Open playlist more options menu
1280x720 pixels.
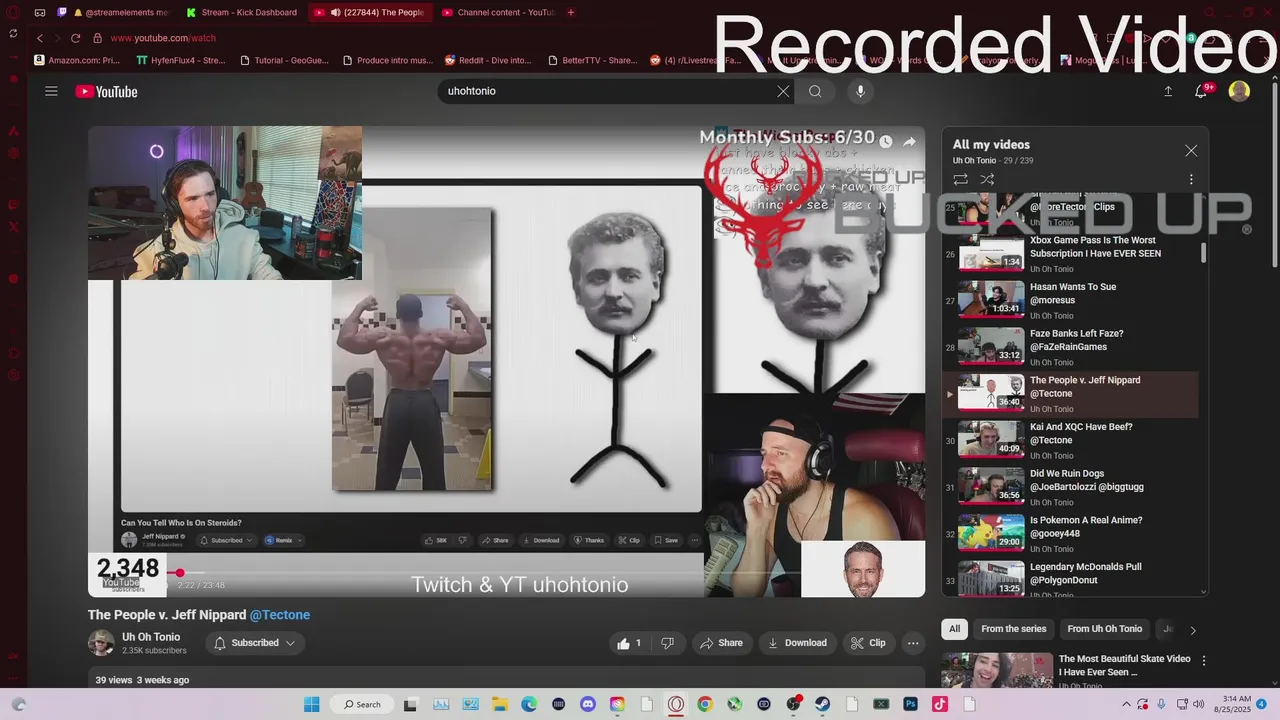(1191, 179)
